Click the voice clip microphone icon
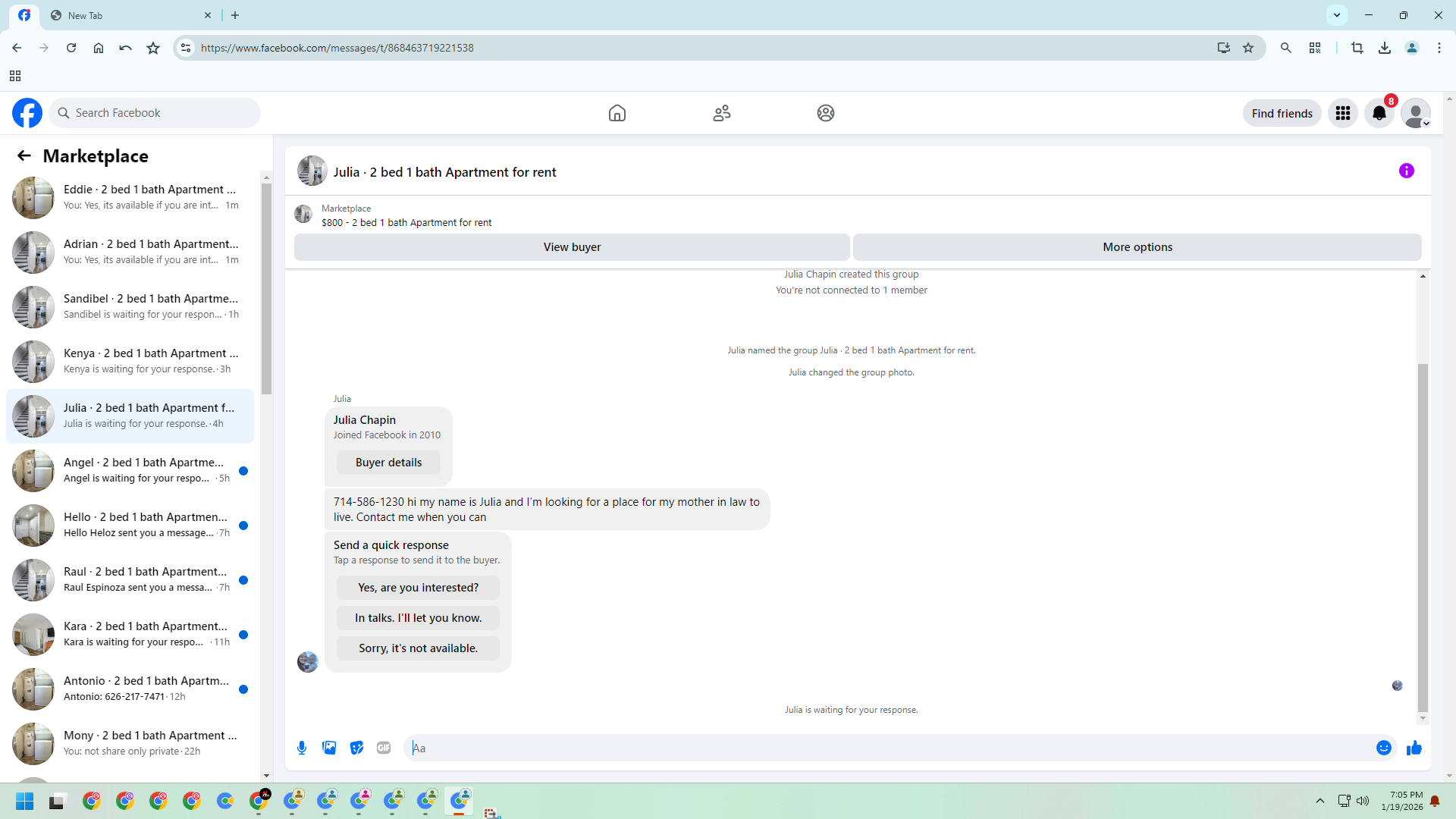Viewport: 1456px width, 819px height. click(x=302, y=748)
